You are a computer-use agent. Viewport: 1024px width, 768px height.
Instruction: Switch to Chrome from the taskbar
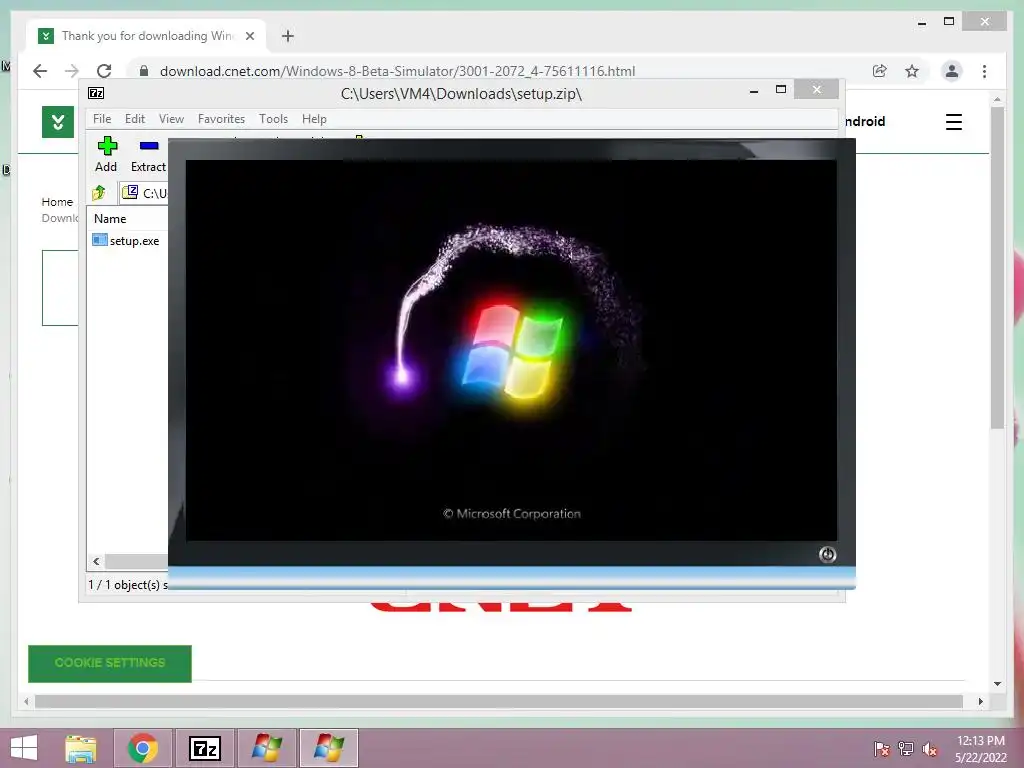pos(143,748)
